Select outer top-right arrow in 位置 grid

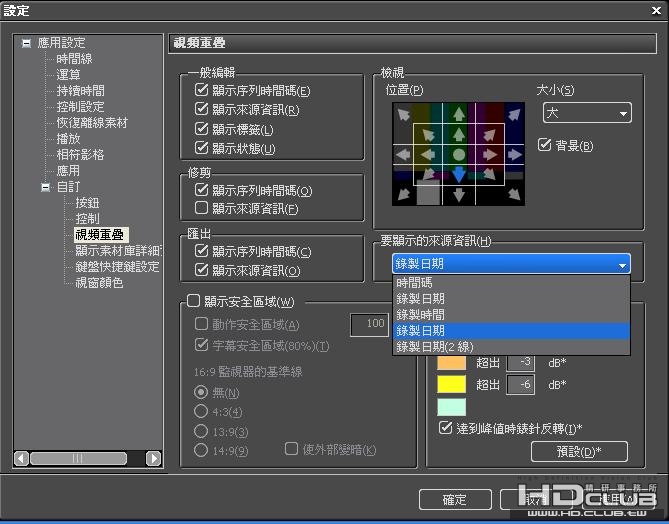tap(514, 114)
